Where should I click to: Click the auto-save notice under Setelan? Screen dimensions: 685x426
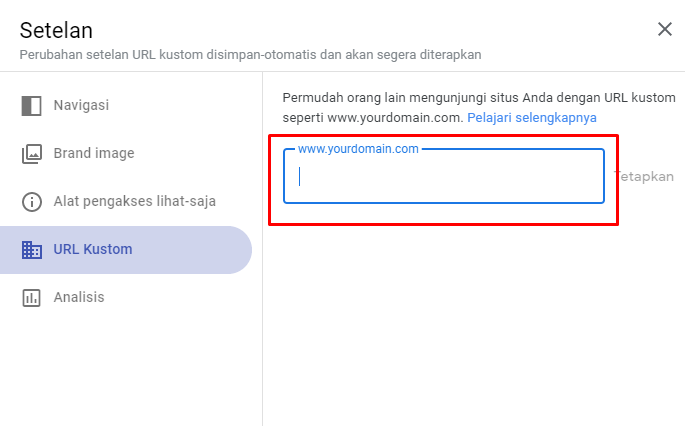[x=250, y=54]
